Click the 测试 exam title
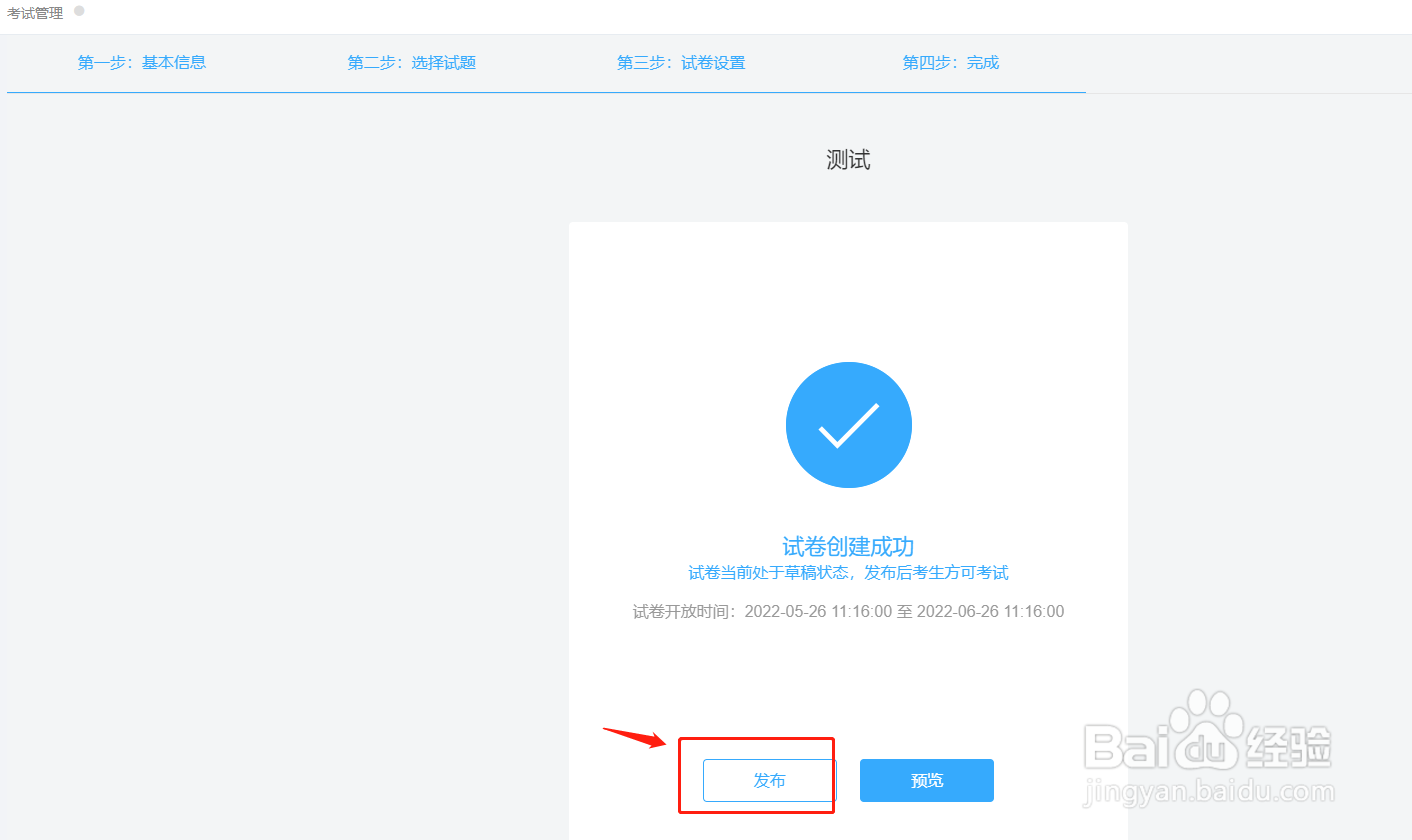Viewport: 1412px width, 840px height. (x=848, y=160)
